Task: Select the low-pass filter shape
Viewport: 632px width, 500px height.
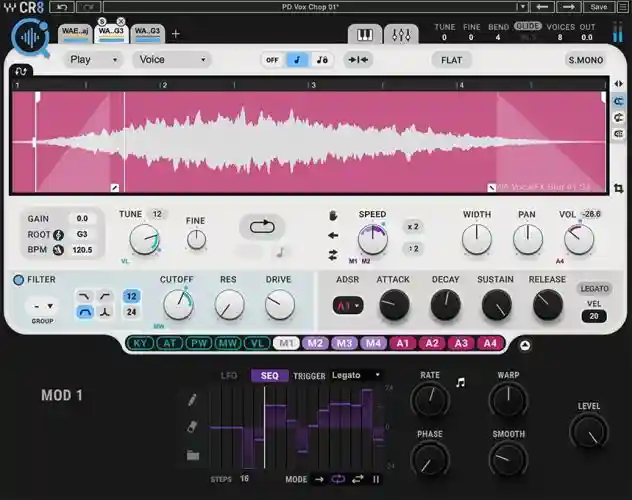Action: point(84,297)
